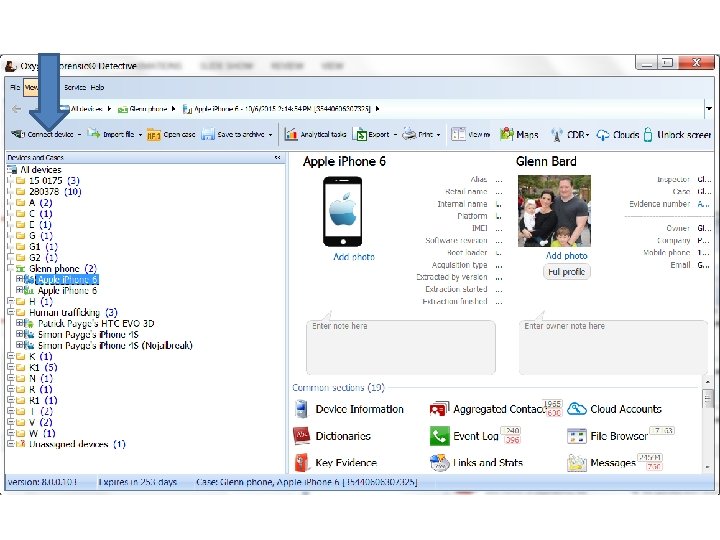The image size is (720, 540).
Task: Click Glenn phone in breadcrumb
Action: (148, 109)
